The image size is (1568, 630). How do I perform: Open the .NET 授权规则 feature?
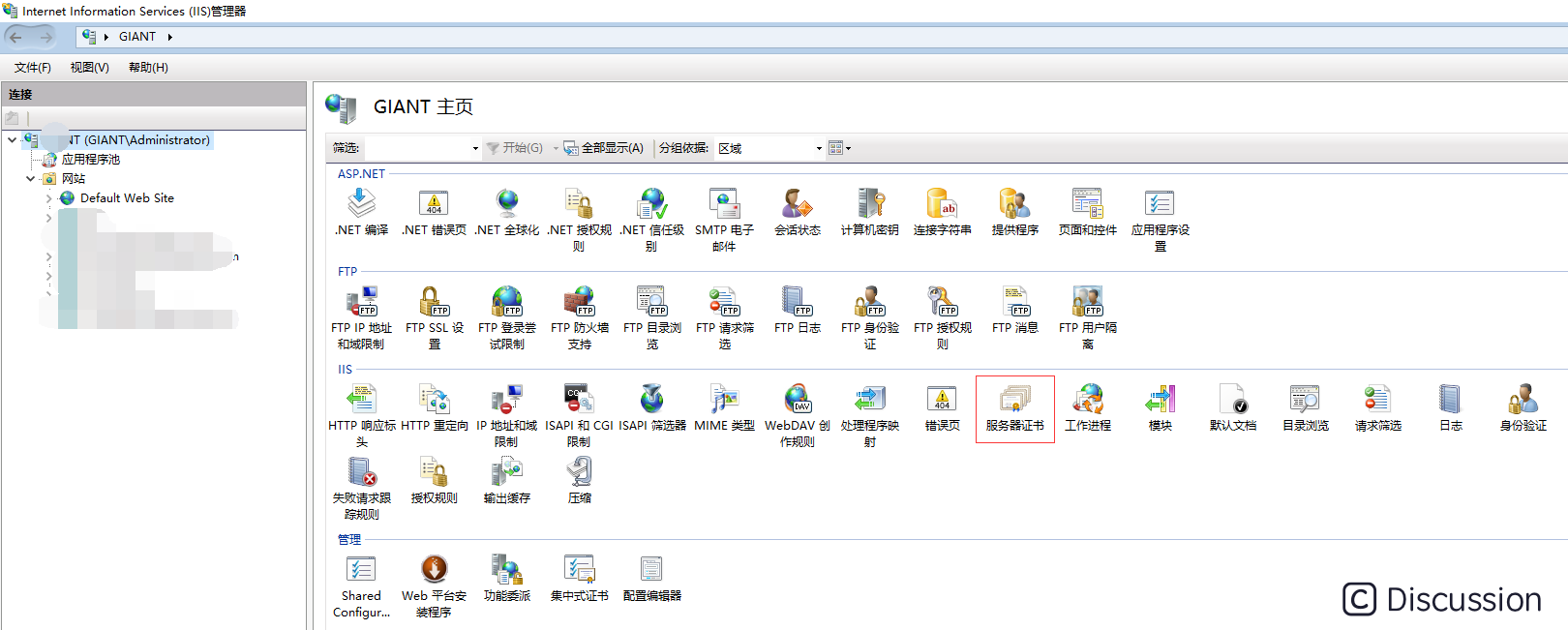tap(579, 220)
